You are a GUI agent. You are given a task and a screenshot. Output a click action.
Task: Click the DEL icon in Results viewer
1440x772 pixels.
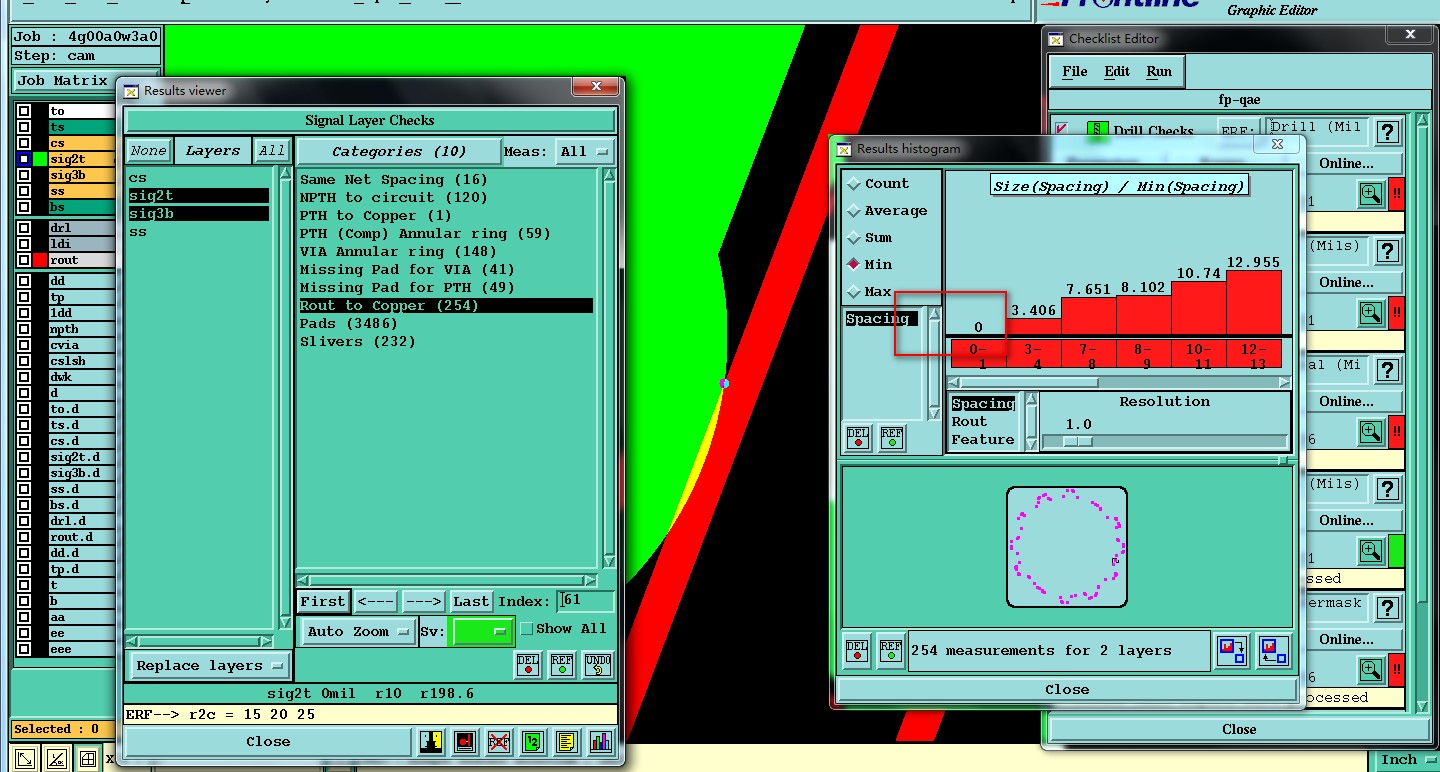pyautogui.click(x=529, y=664)
